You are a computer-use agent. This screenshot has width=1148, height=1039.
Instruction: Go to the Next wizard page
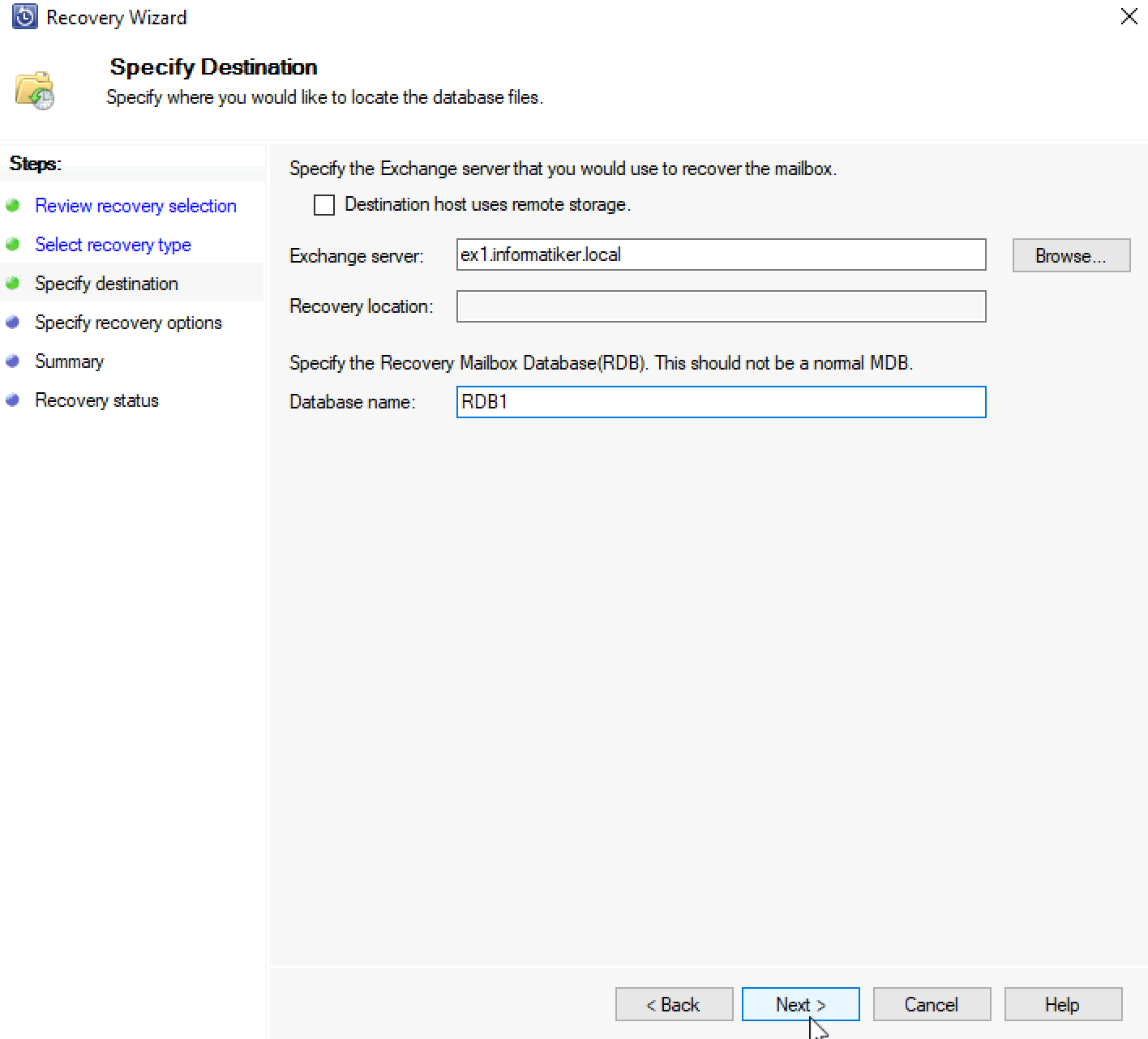point(800,1004)
